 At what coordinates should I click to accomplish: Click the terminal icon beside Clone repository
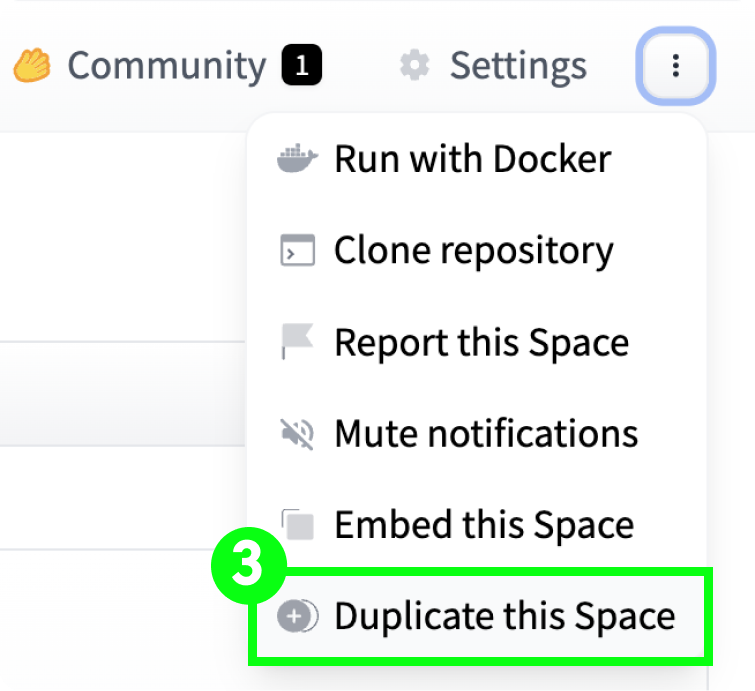click(297, 251)
